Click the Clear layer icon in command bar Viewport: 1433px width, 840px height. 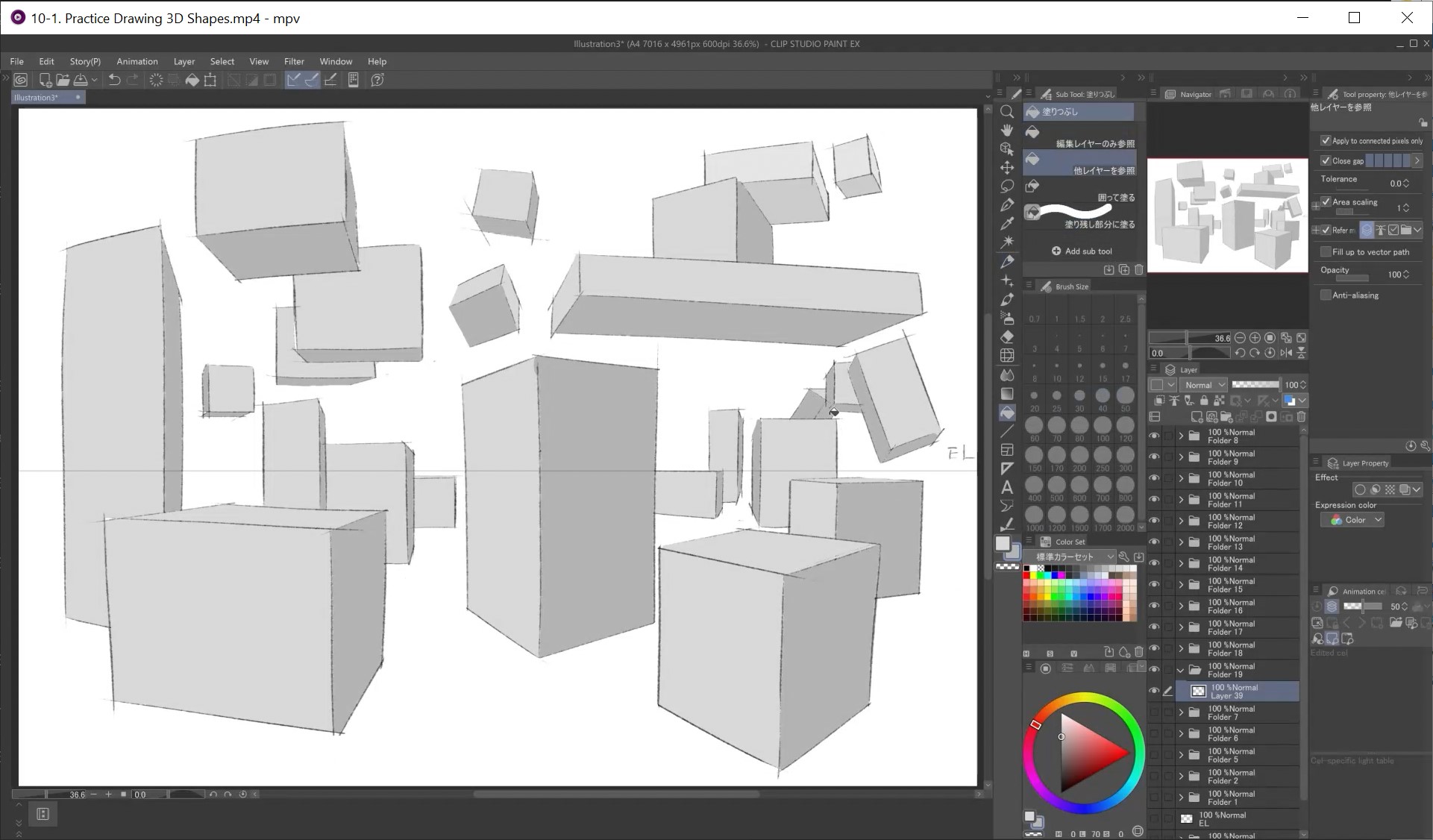pos(156,80)
